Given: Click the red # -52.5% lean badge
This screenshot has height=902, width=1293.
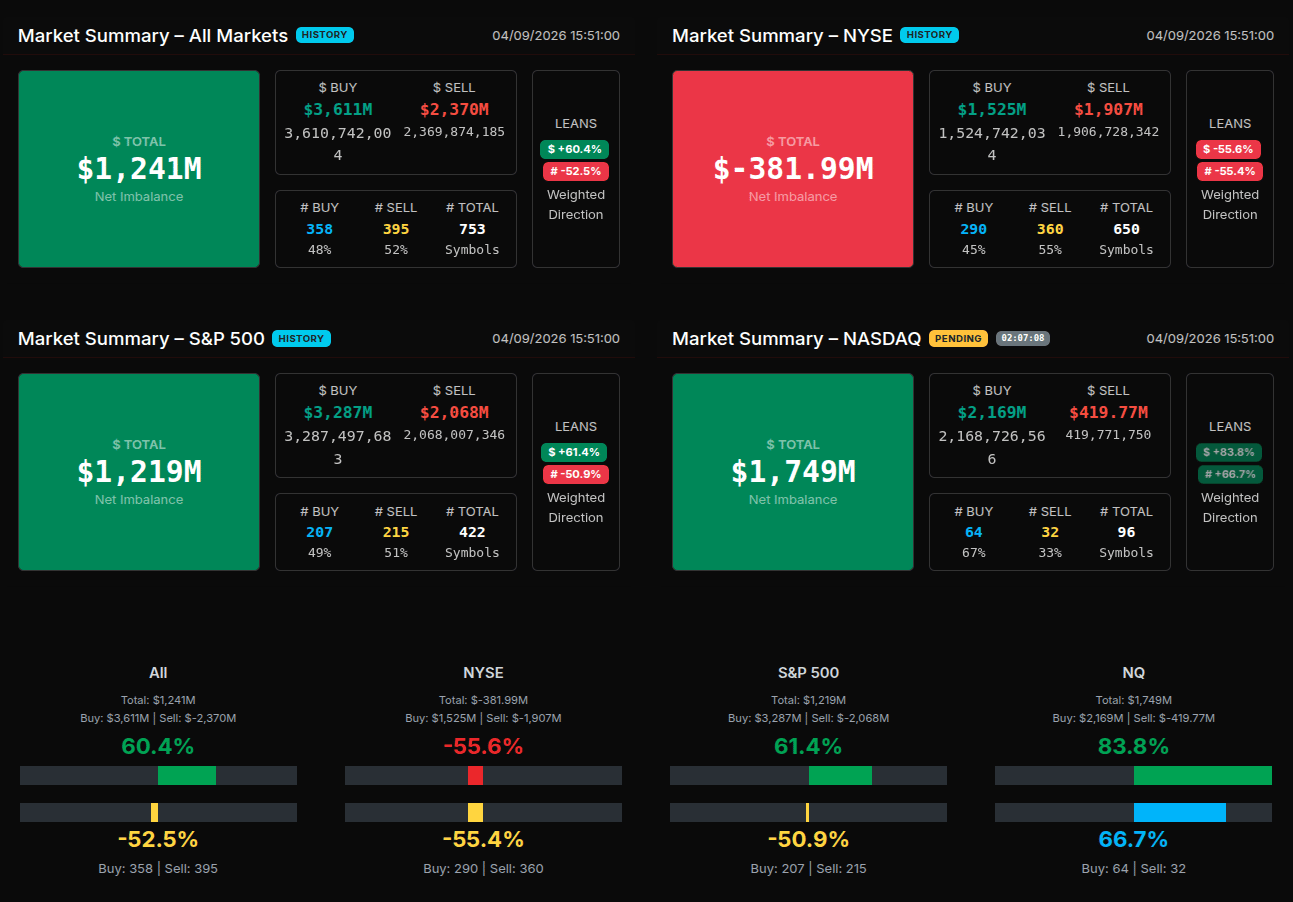Looking at the screenshot, I should pos(575,171).
